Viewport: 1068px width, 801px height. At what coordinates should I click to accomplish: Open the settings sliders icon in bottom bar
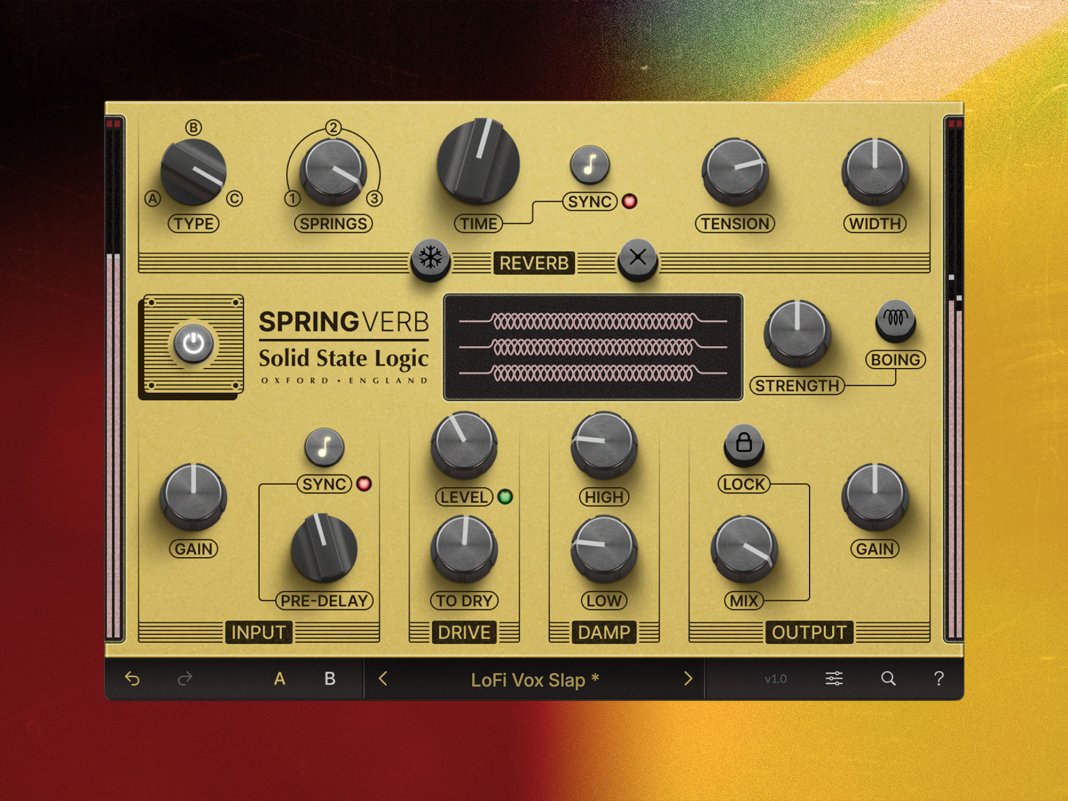click(x=834, y=678)
